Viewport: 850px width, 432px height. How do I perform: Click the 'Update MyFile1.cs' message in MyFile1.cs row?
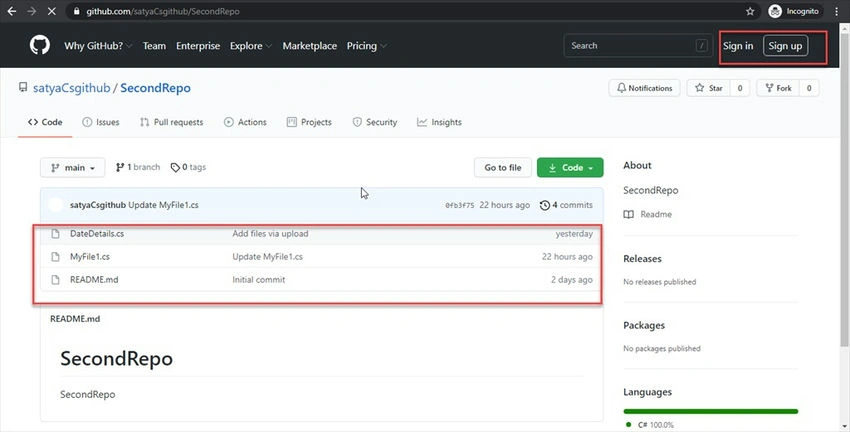(x=267, y=256)
